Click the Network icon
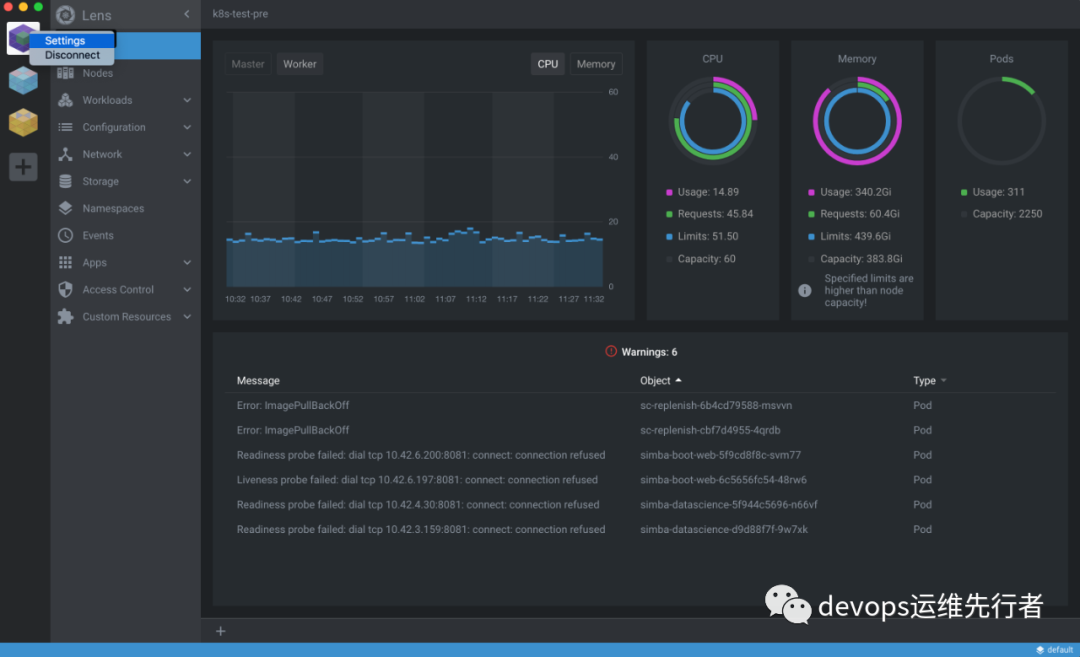1080x657 pixels. tap(65, 154)
